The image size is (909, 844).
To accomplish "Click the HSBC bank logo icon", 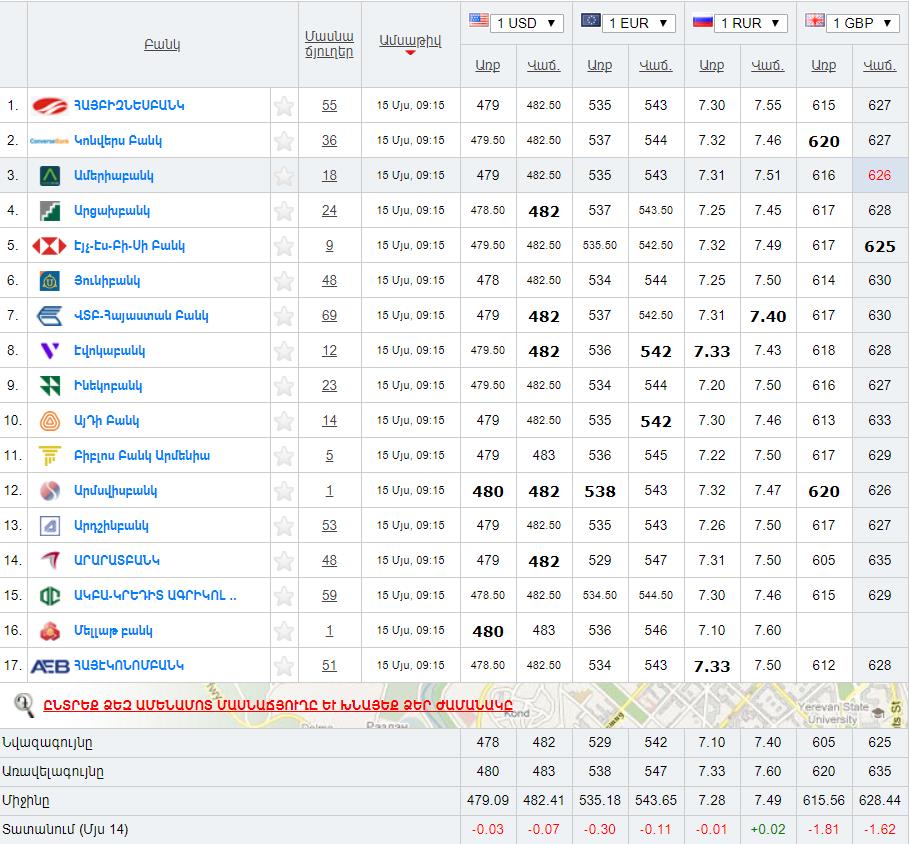I will tap(49, 246).
